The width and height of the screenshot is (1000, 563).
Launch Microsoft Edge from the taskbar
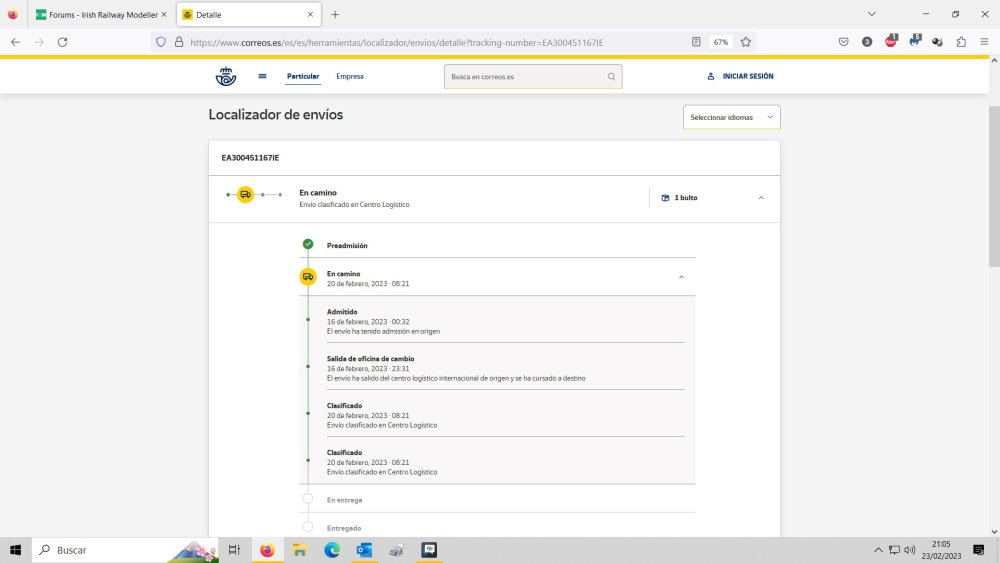(x=332, y=550)
